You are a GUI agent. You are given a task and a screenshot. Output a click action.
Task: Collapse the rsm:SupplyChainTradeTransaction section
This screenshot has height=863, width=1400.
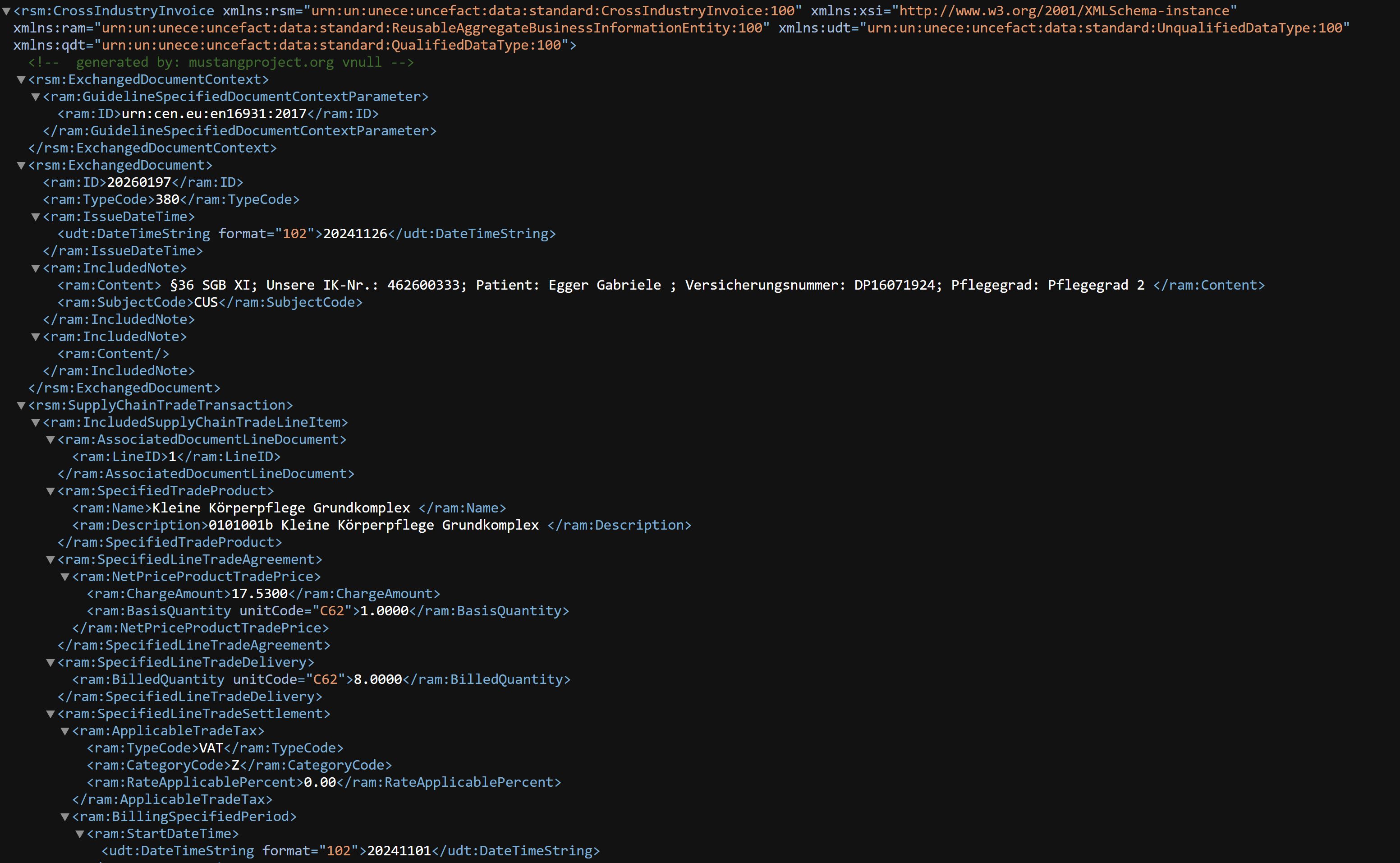pyautogui.click(x=21, y=405)
